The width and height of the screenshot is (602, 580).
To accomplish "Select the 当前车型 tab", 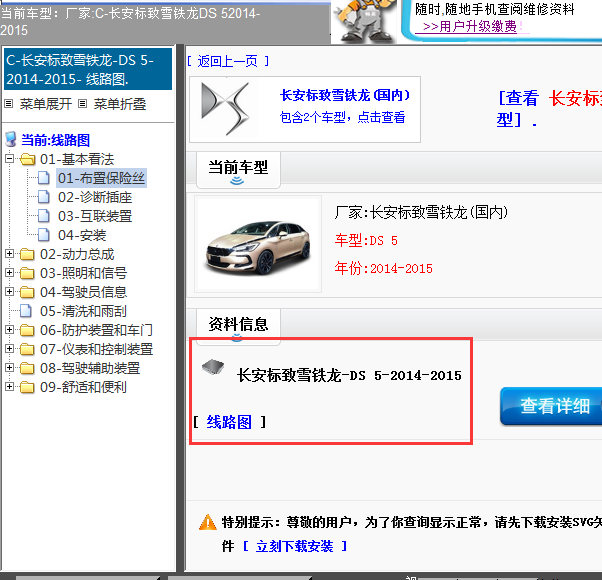I will [238, 169].
